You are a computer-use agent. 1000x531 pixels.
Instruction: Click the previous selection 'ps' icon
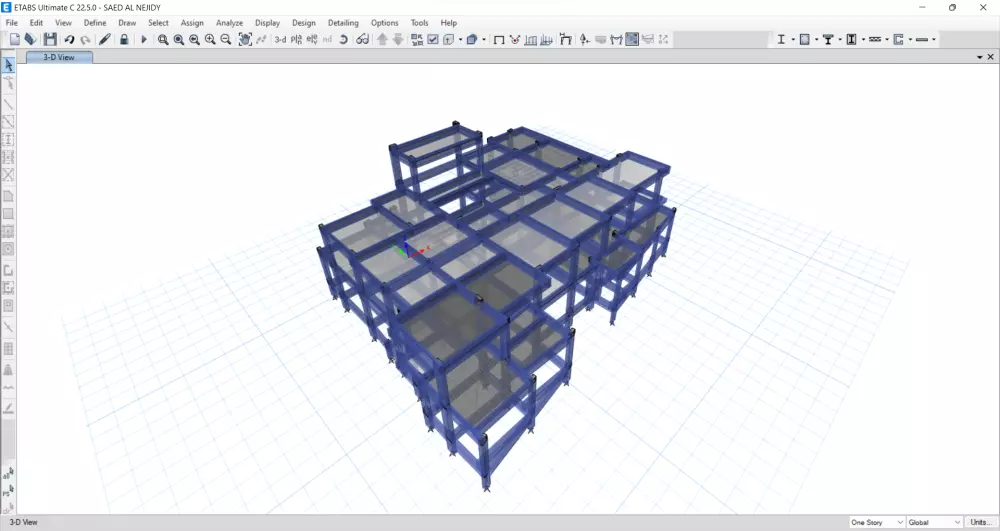pyautogui.click(x=8, y=490)
